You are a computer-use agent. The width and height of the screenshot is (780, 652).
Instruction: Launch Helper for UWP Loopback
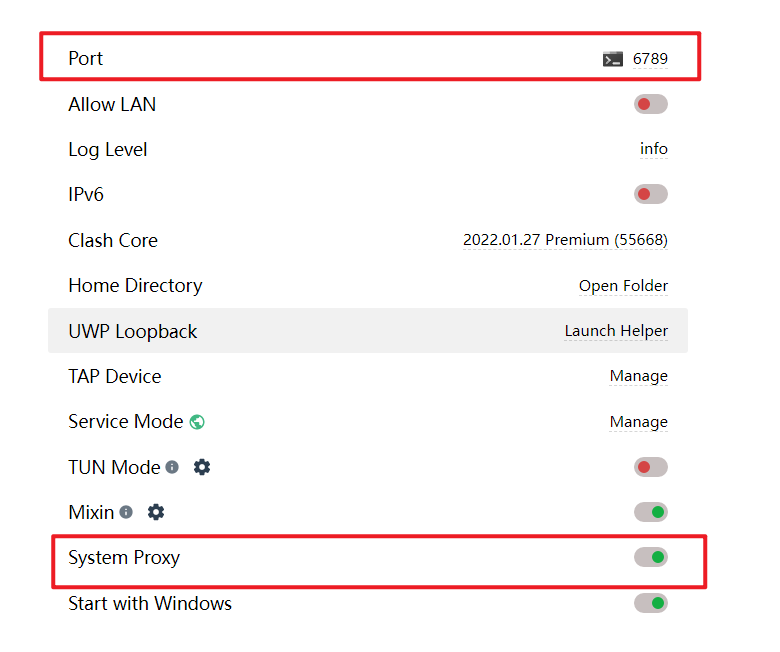point(616,331)
